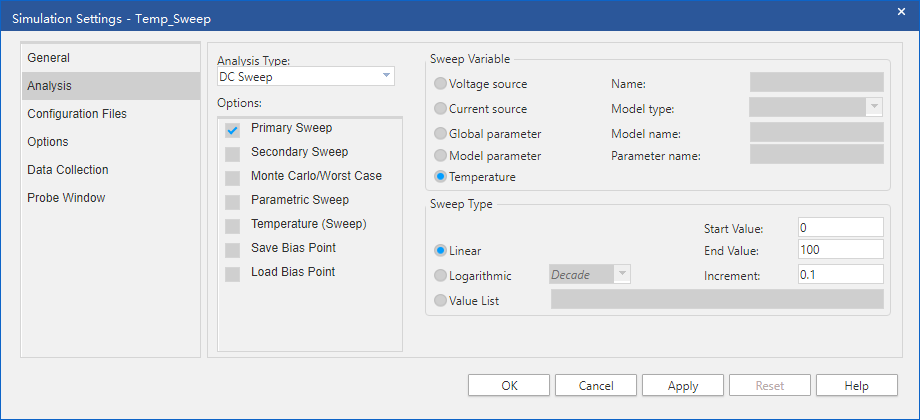Open the Configuration Files section

[x=77, y=114]
